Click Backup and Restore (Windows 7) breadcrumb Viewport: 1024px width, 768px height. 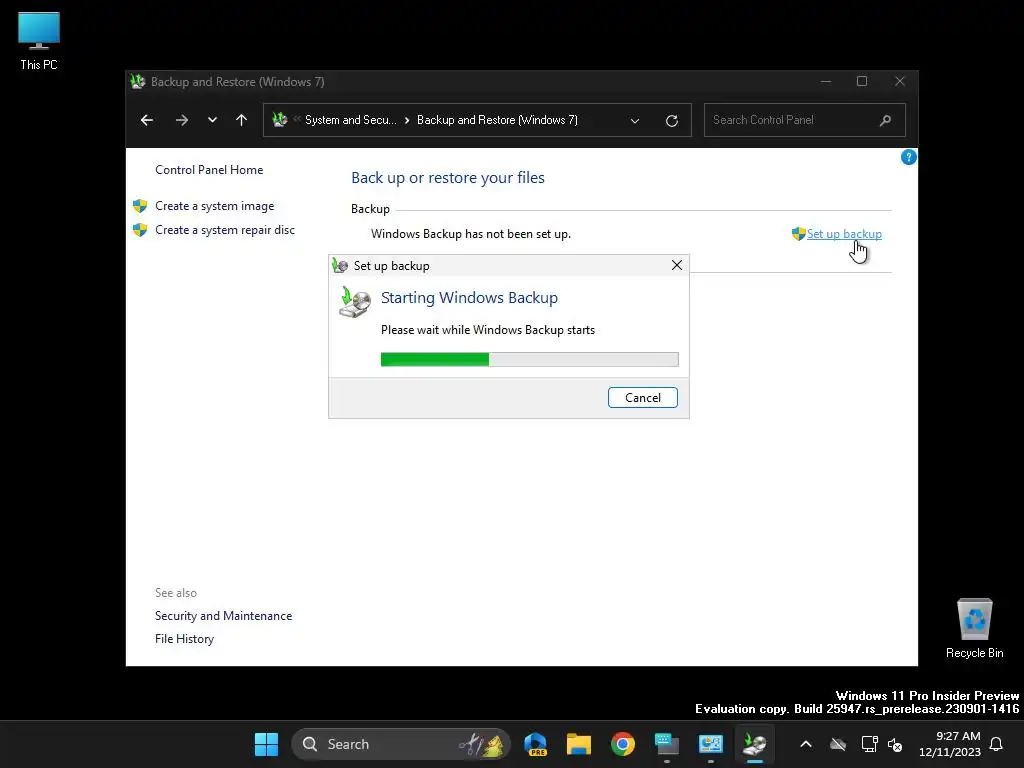(x=497, y=120)
